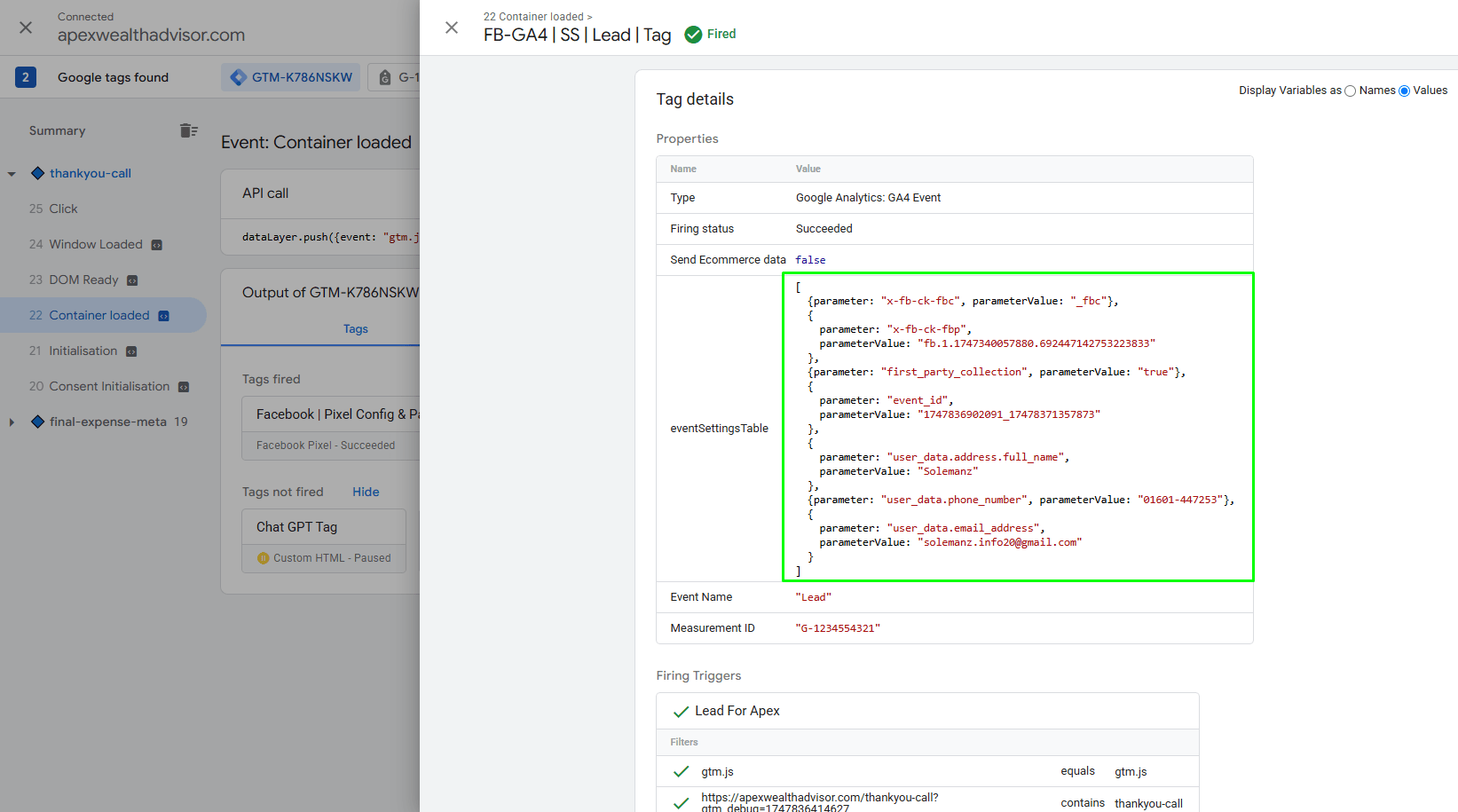Click the code icon beside Window Loaded

157,245
